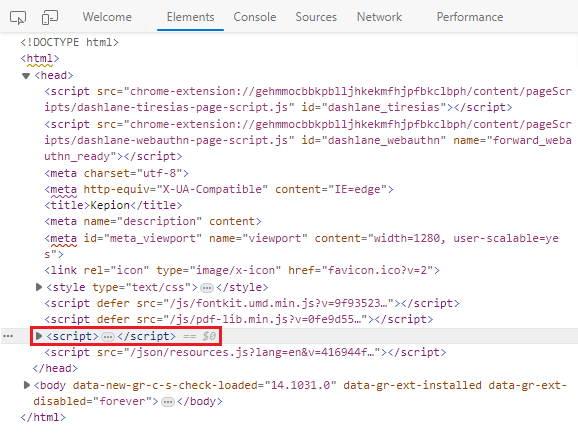
Task: Expand the style type="text/css" node
Action: 39,287
